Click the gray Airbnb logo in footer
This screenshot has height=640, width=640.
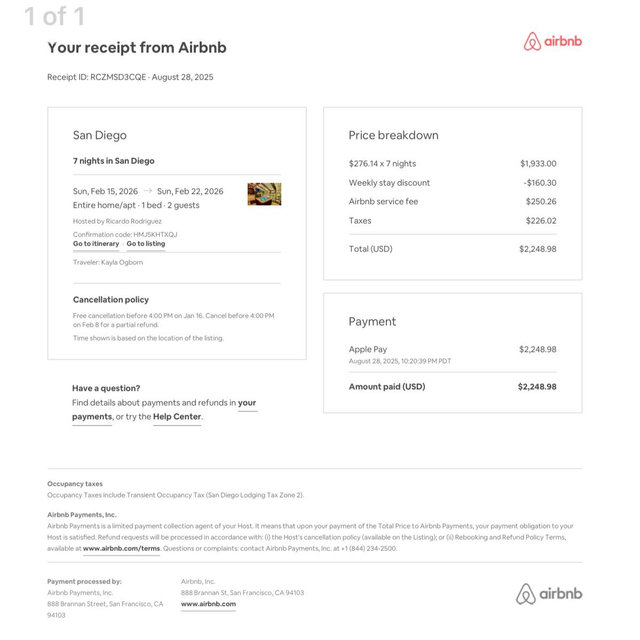(549, 593)
